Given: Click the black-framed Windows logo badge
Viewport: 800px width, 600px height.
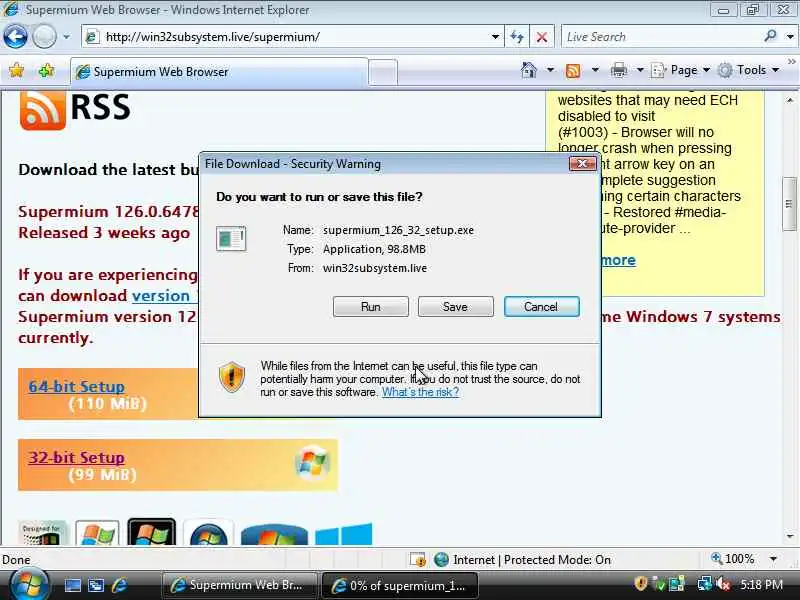Looking at the screenshot, I should coord(152,532).
